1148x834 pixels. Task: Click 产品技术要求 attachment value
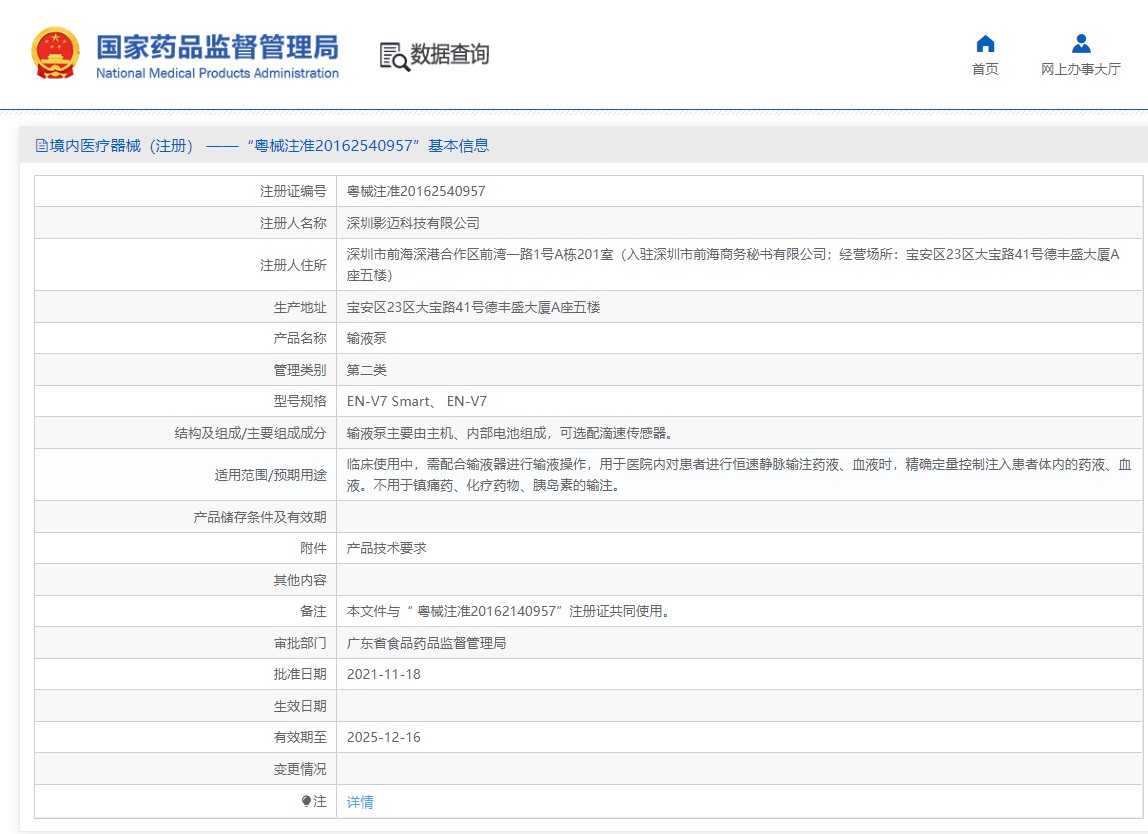(387, 548)
